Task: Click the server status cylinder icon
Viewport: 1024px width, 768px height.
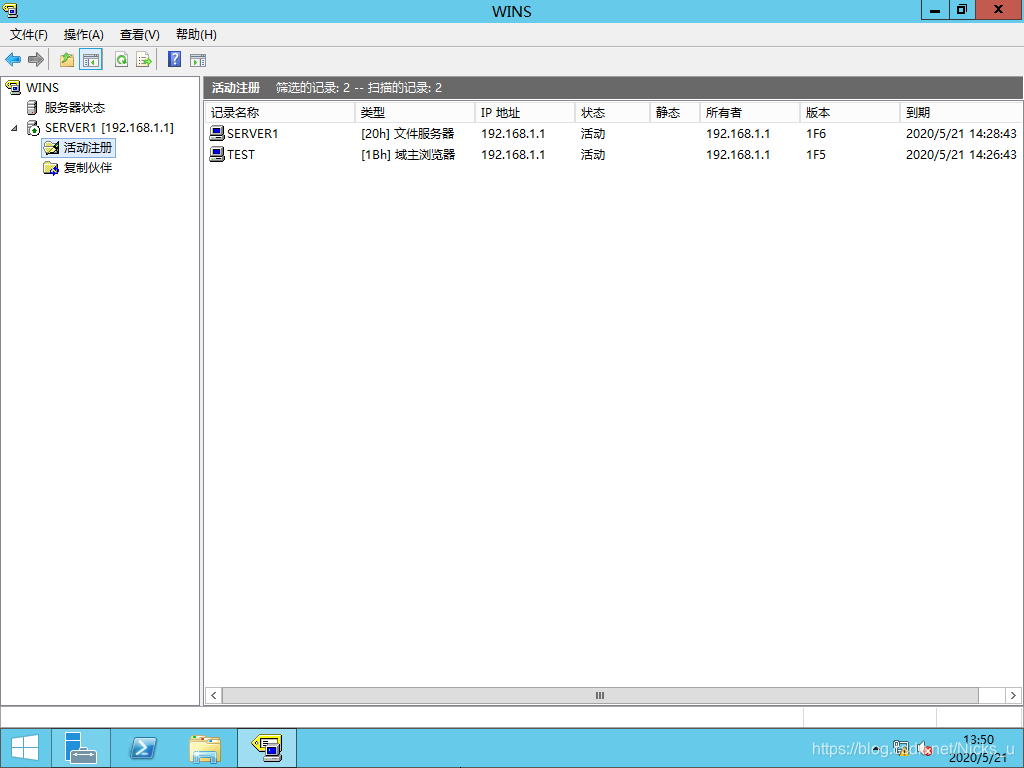Action: (32, 107)
